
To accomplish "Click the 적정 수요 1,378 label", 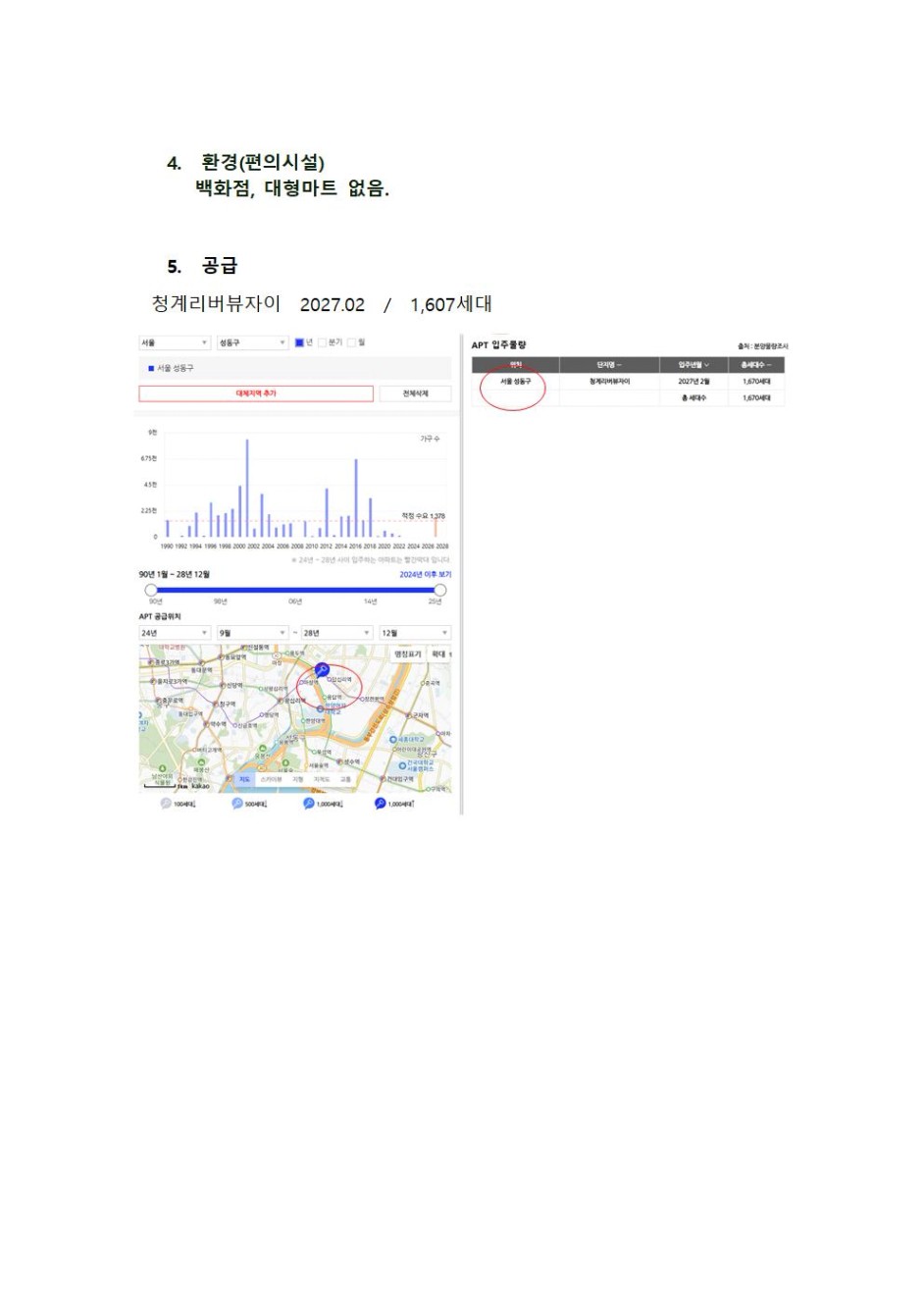I will 423,516.
